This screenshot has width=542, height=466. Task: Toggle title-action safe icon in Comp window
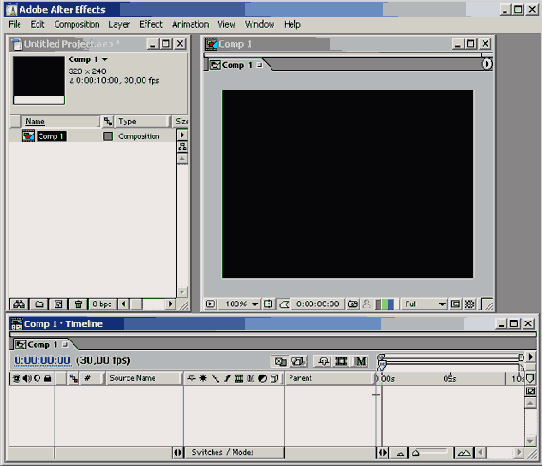click(x=268, y=304)
